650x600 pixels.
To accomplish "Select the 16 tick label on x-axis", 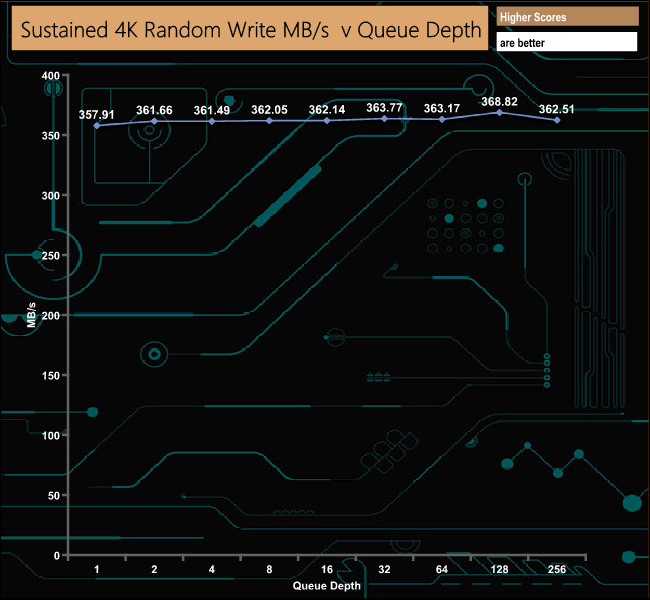I will click(327, 570).
